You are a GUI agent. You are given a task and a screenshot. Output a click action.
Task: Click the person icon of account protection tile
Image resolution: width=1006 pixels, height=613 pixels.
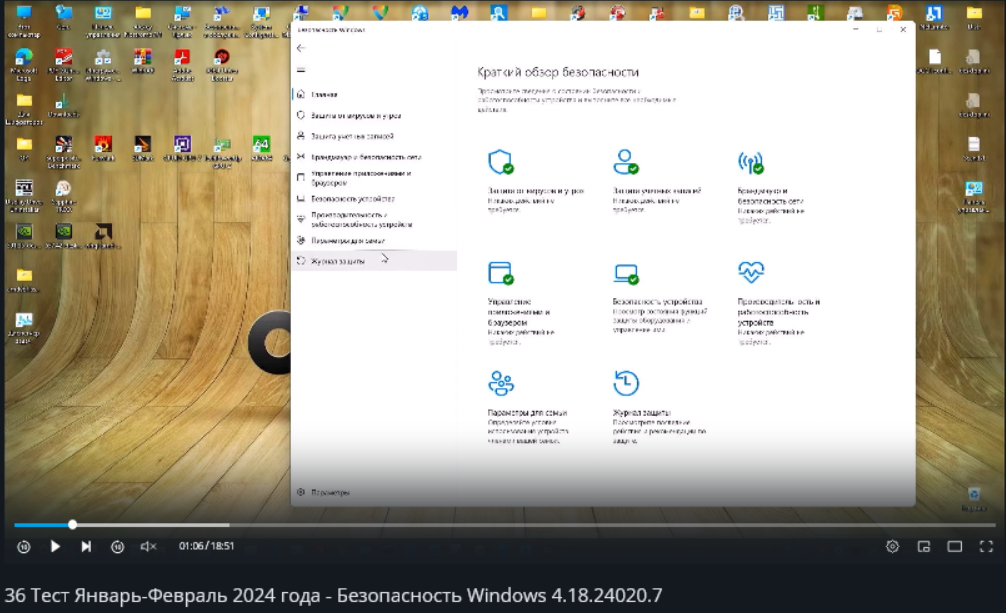coord(626,162)
